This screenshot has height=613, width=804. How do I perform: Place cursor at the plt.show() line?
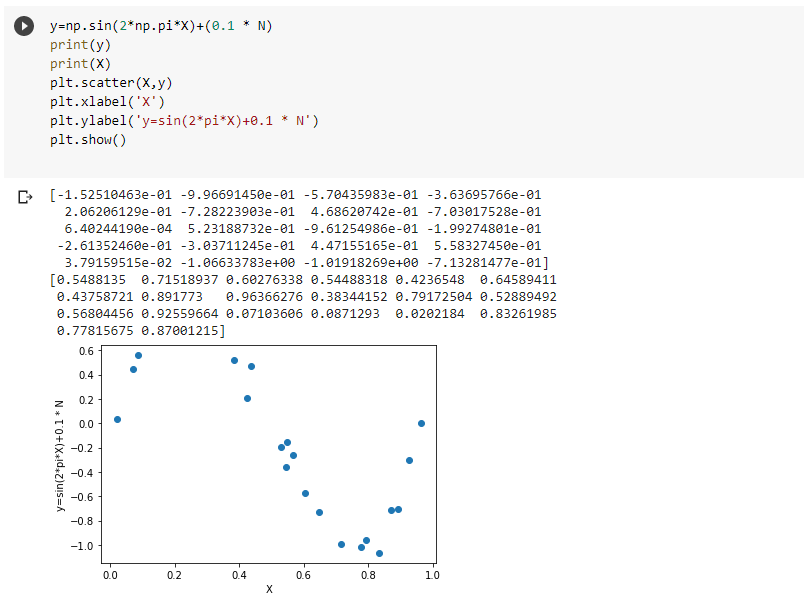(88, 140)
